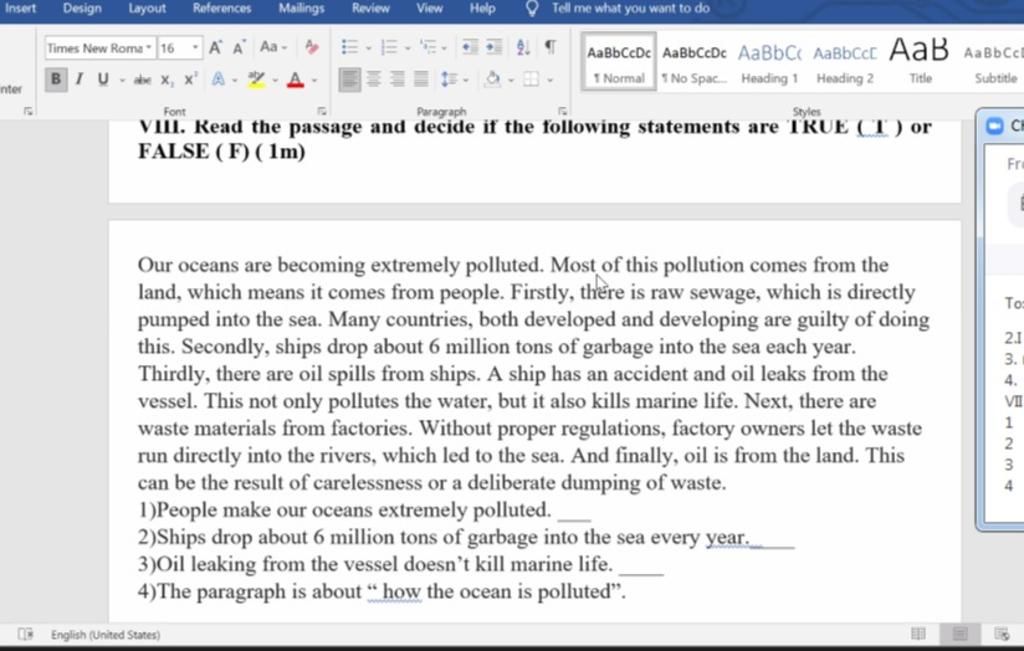Image resolution: width=1024 pixels, height=651 pixels.
Task: Click Increase Indent icon
Action: (494, 47)
